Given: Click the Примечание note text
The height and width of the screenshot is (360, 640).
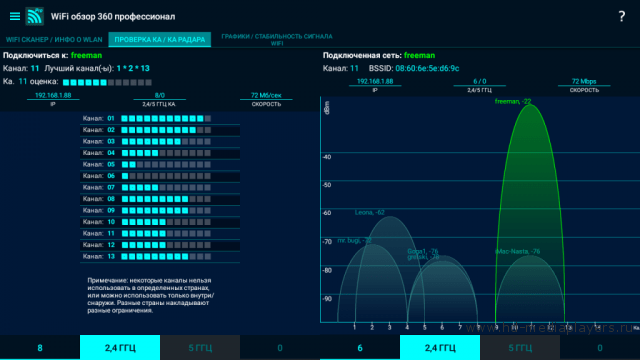Looking at the screenshot, I should coord(151,296).
